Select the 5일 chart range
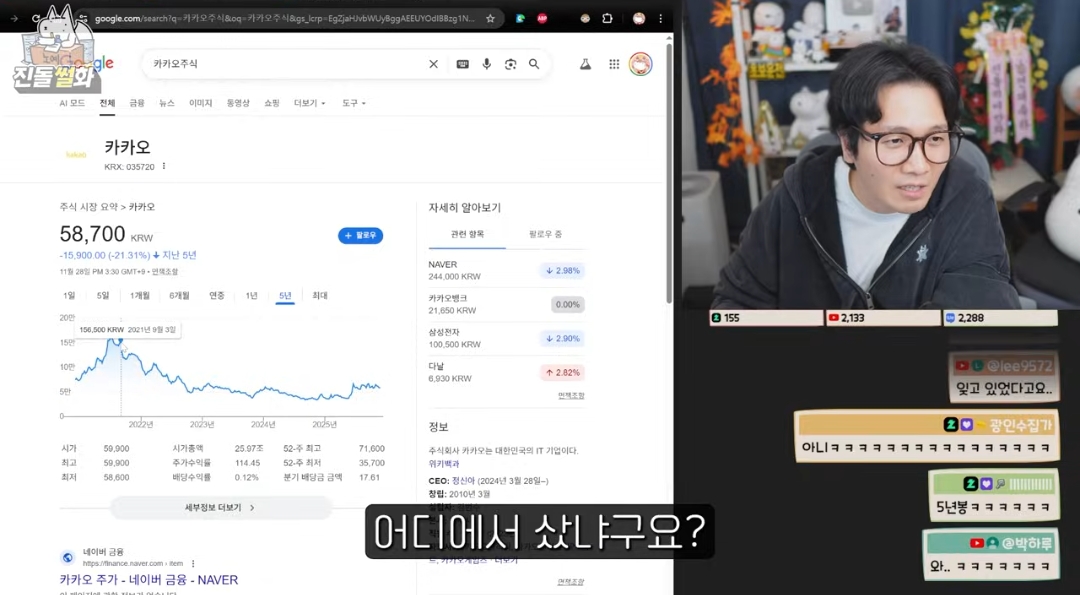 103,295
